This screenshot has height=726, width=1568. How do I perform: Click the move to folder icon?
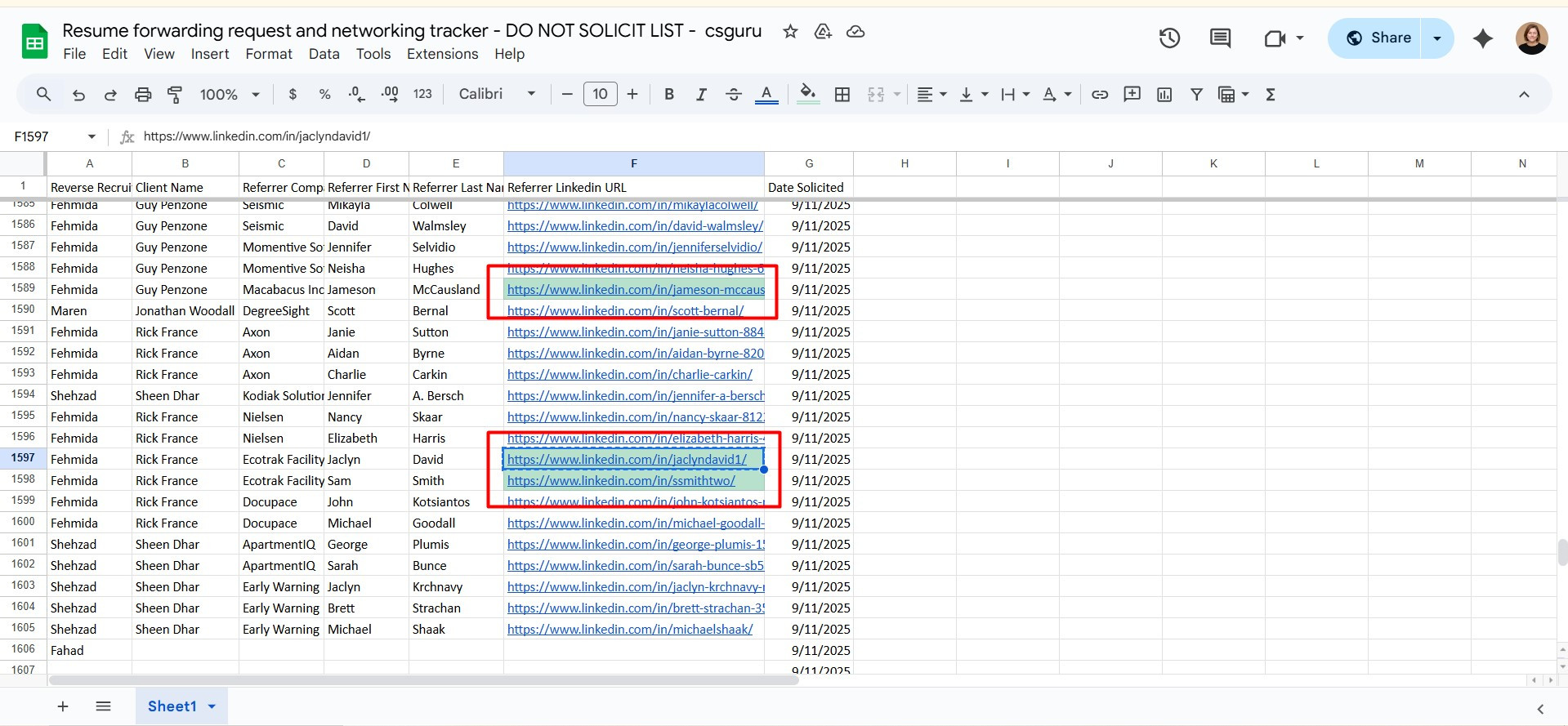[823, 31]
